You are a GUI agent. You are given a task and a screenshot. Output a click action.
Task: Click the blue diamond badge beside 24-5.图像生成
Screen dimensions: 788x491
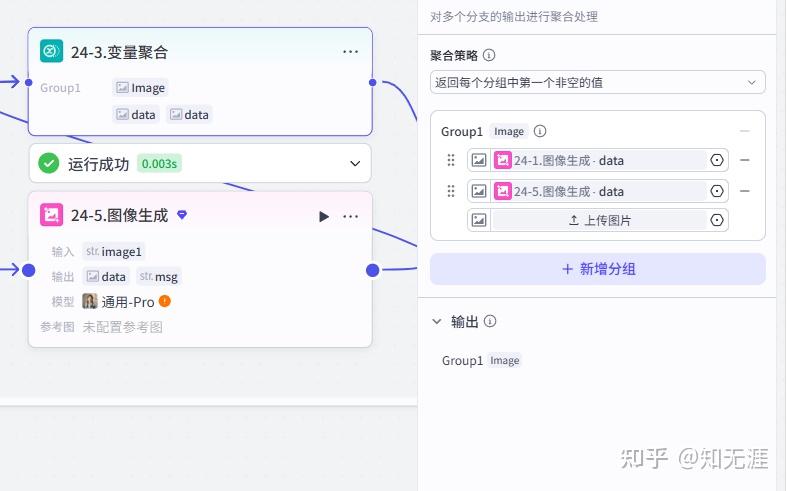pos(182,215)
